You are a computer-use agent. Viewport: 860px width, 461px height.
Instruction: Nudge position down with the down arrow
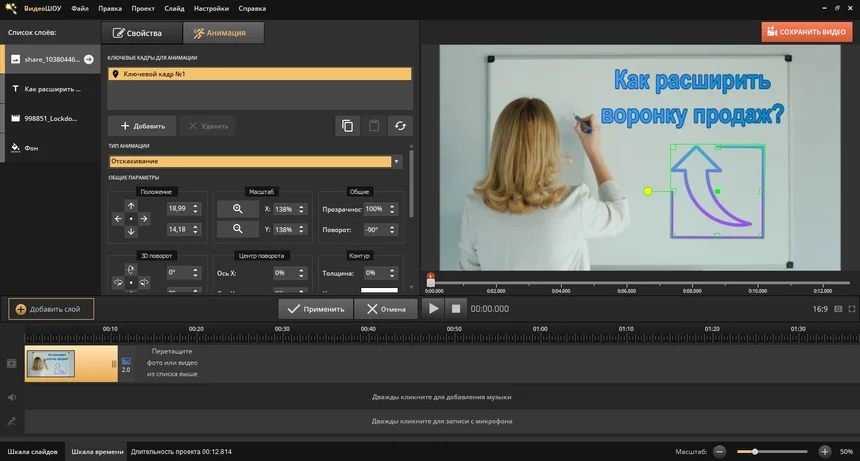pos(131,231)
